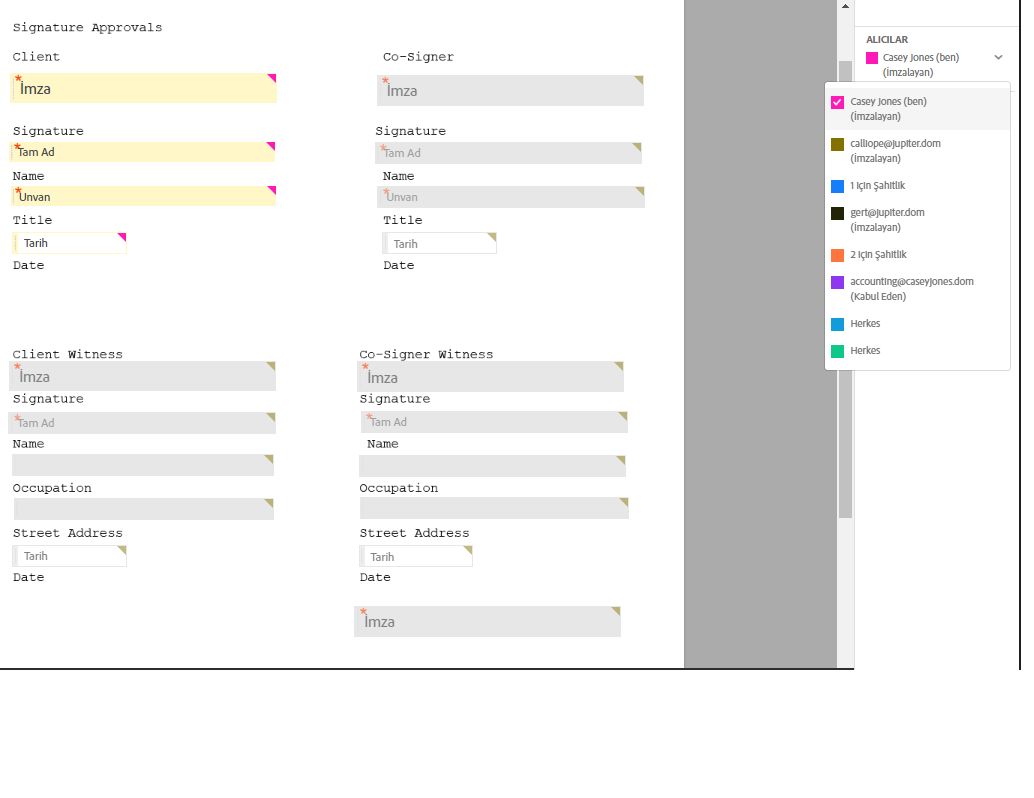
Task: Click the Co-Signer Witness İmza field
Action: pos(491,377)
